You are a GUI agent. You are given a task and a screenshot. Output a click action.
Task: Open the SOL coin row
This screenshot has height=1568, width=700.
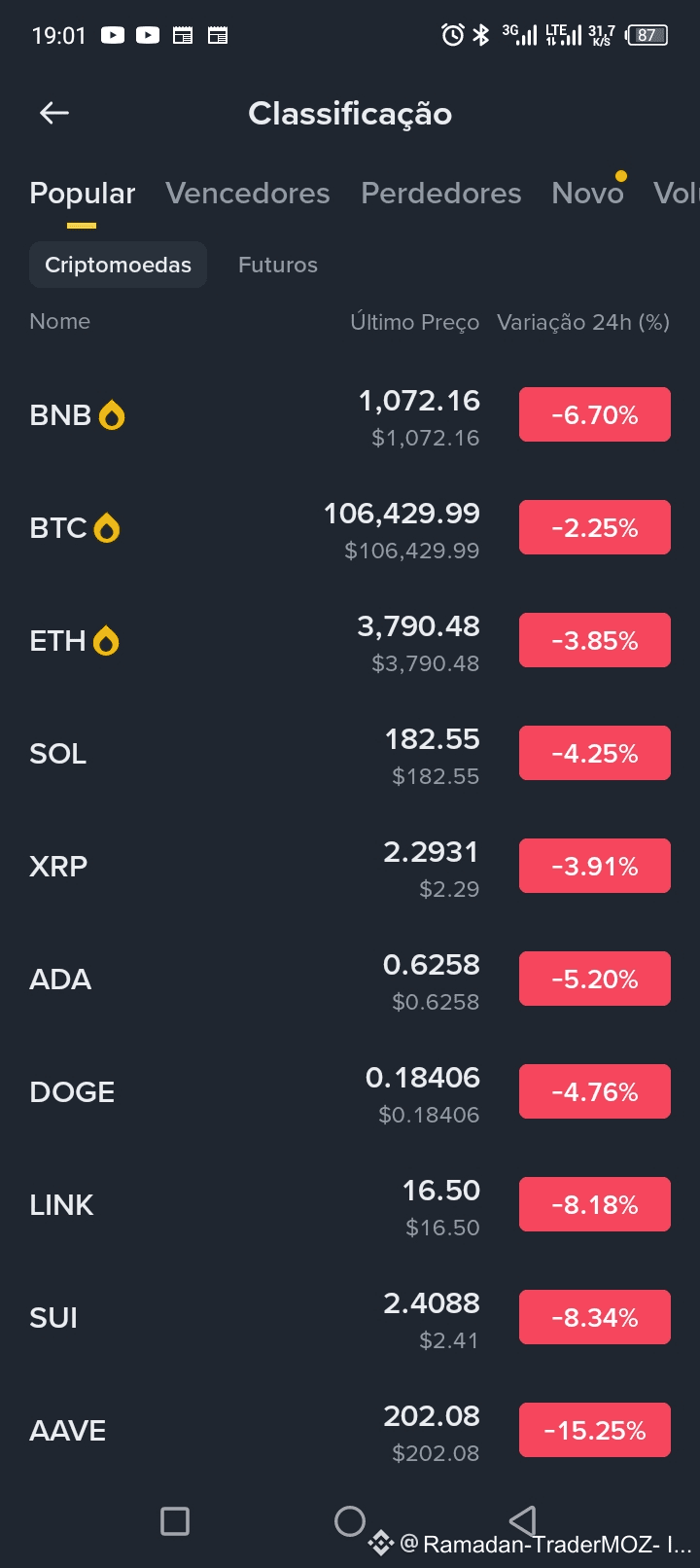click(58, 754)
